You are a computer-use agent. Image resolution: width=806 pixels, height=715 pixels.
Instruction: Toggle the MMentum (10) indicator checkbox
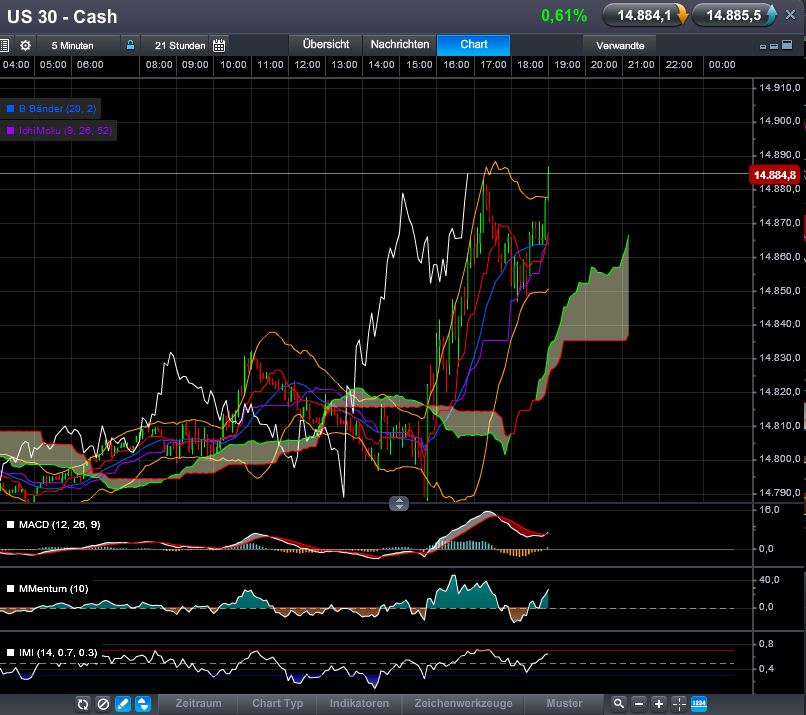[10, 589]
